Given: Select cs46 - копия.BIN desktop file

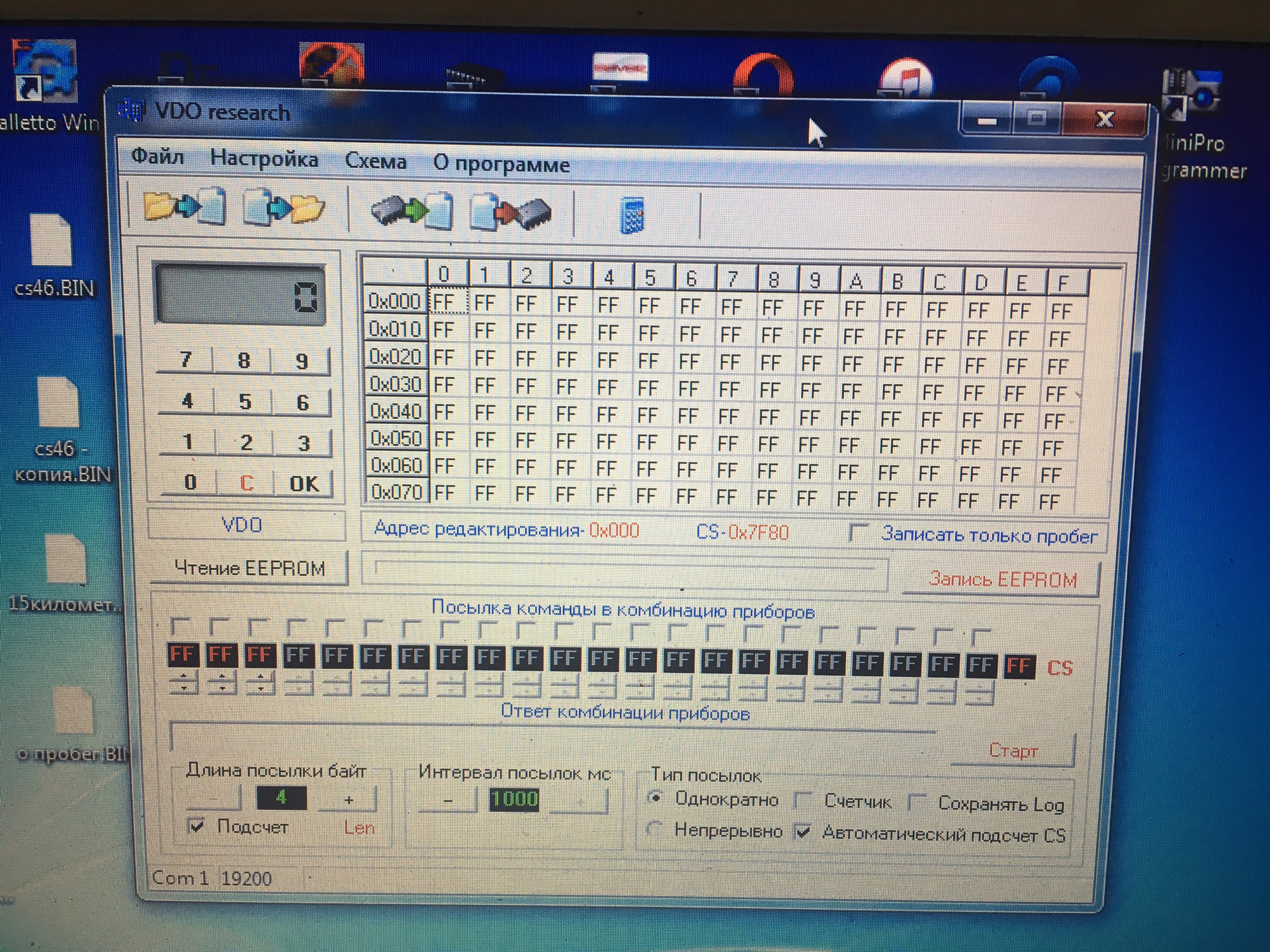Looking at the screenshot, I should (x=61, y=430).
